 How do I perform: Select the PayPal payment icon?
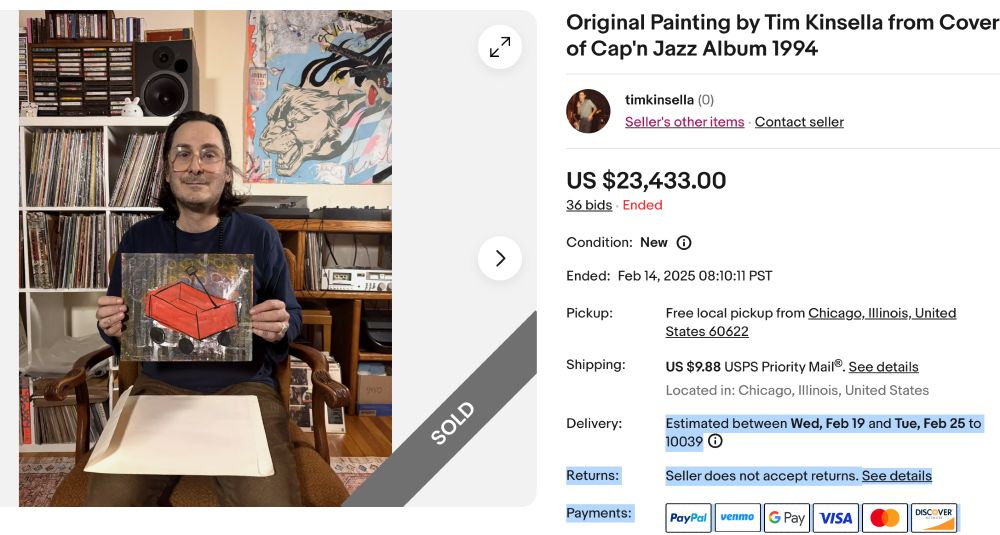[x=688, y=517]
